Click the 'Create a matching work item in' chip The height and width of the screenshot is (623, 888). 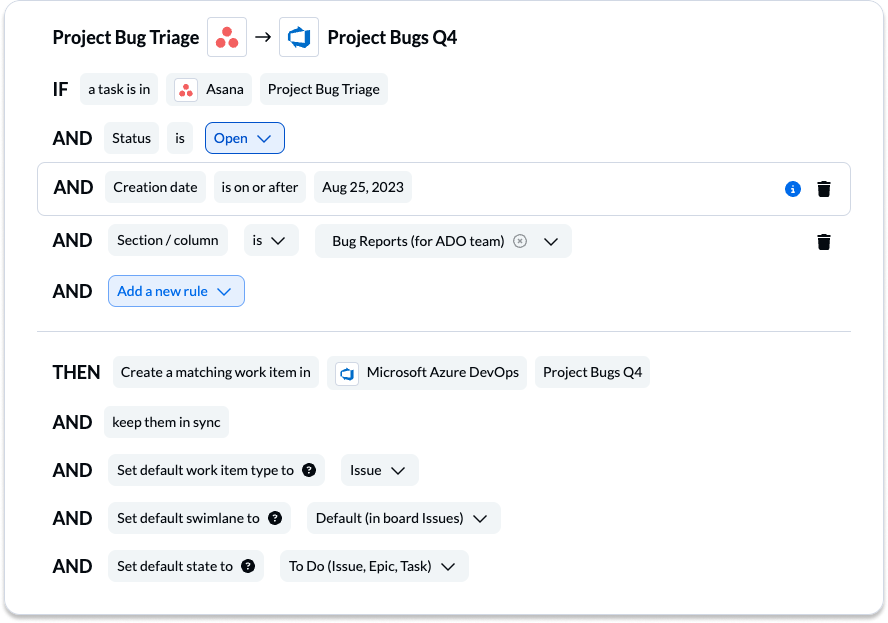coord(216,372)
